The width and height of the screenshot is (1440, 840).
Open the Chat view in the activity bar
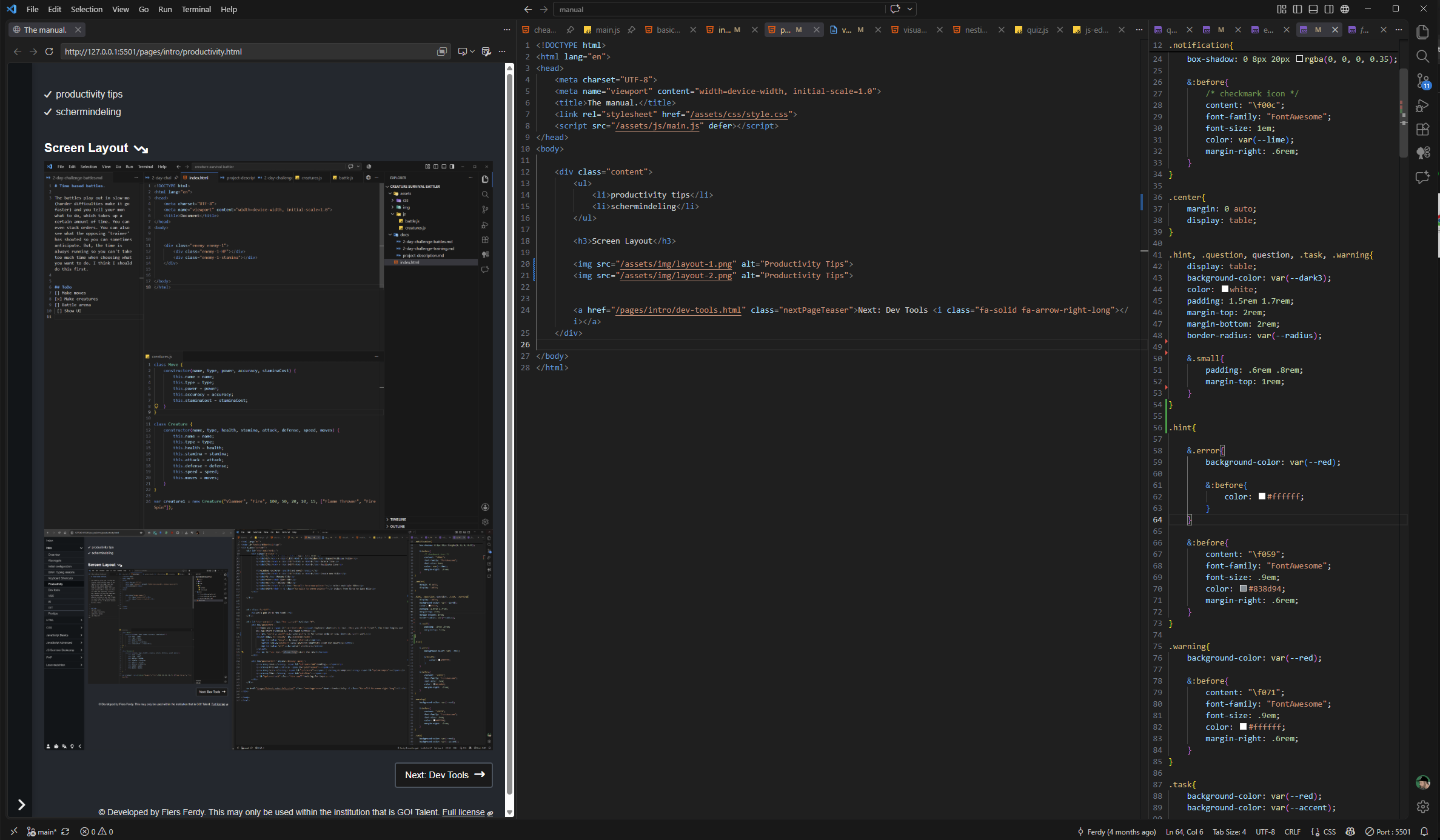[1422, 177]
